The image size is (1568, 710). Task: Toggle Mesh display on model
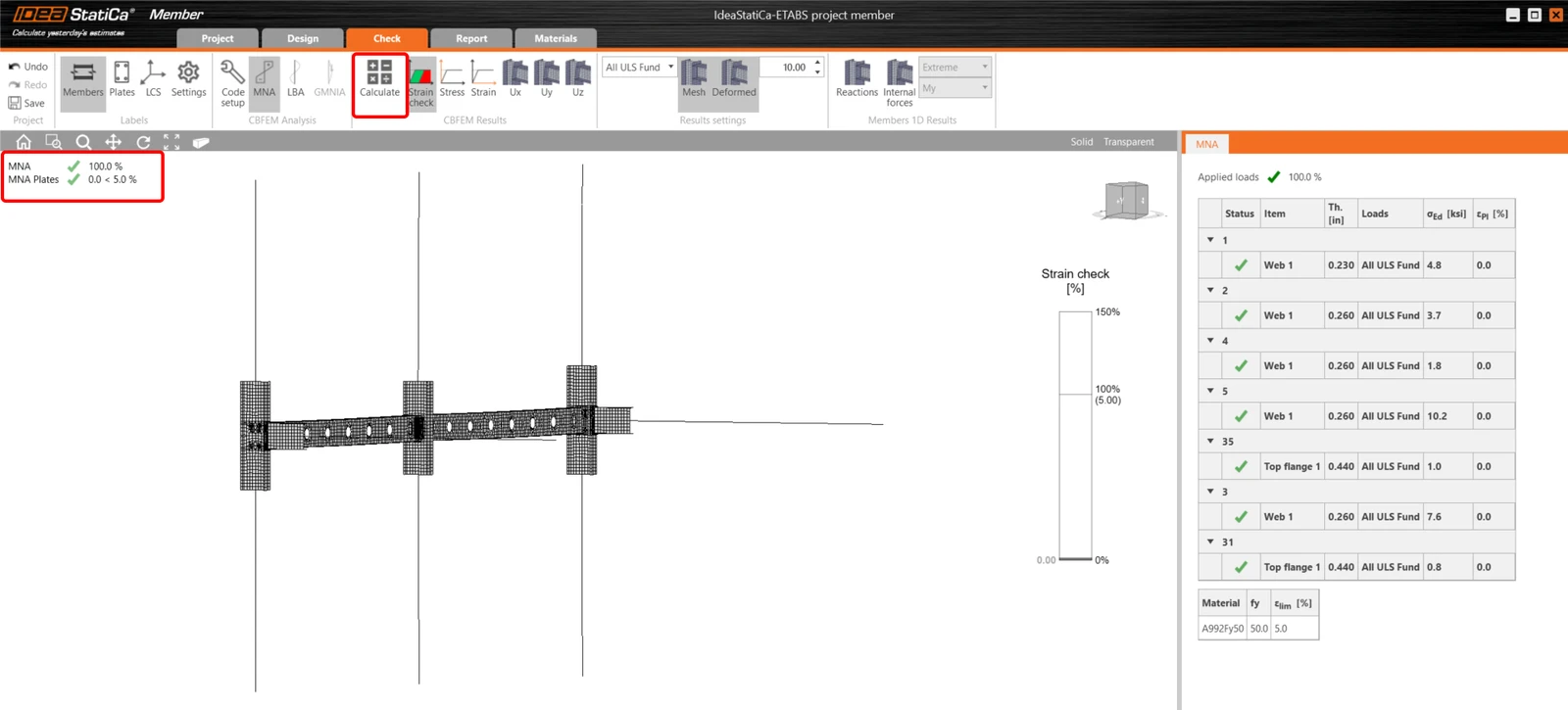(694, 79)
